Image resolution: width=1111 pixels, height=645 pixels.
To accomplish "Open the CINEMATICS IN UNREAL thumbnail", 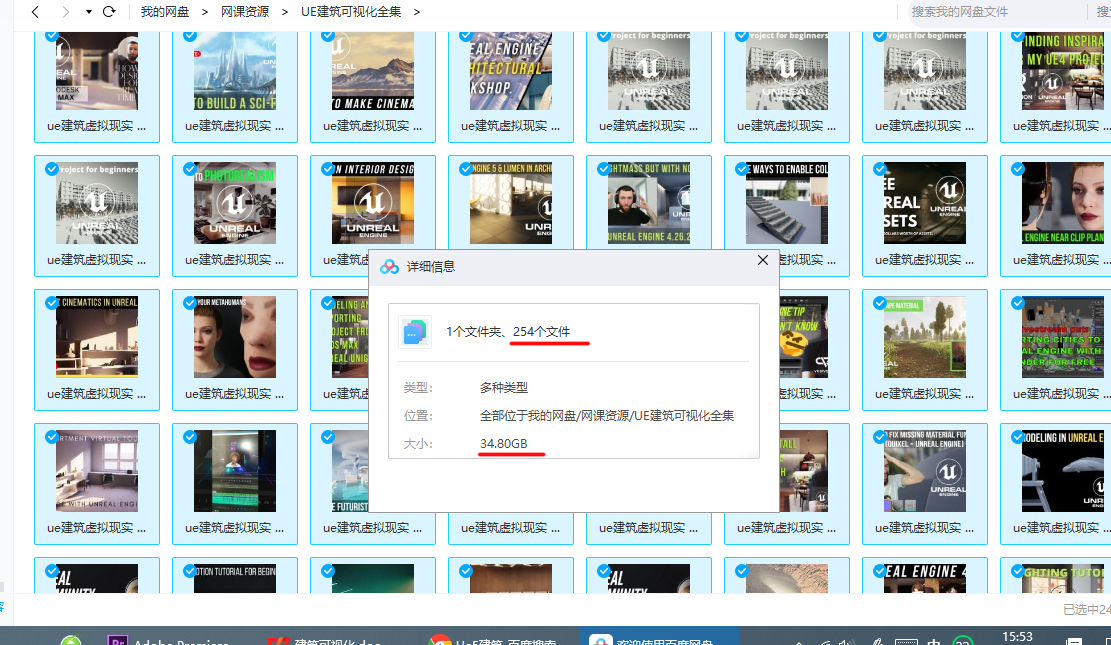I will (97, 337).
